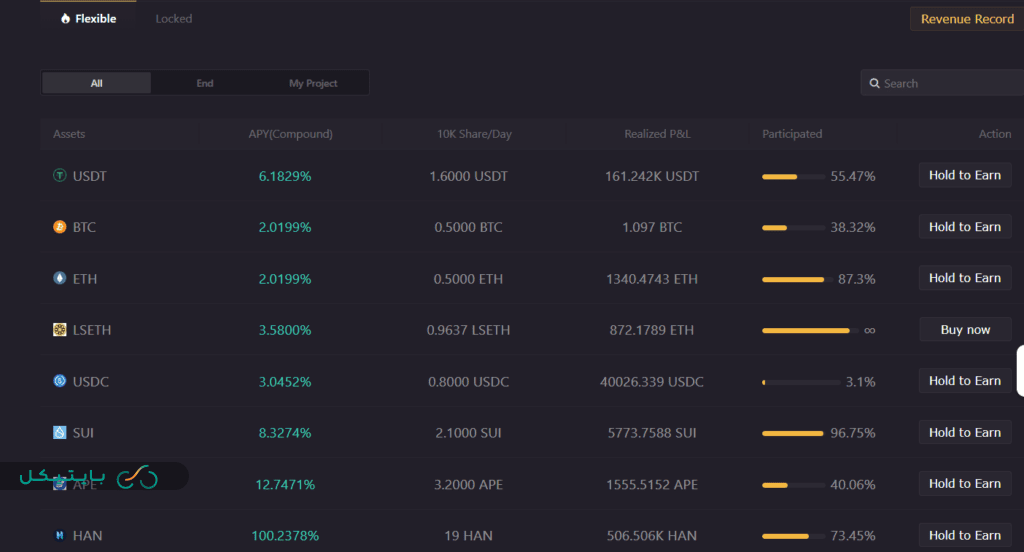Click Hold to Earn for SUI

[x=964, y=433]
